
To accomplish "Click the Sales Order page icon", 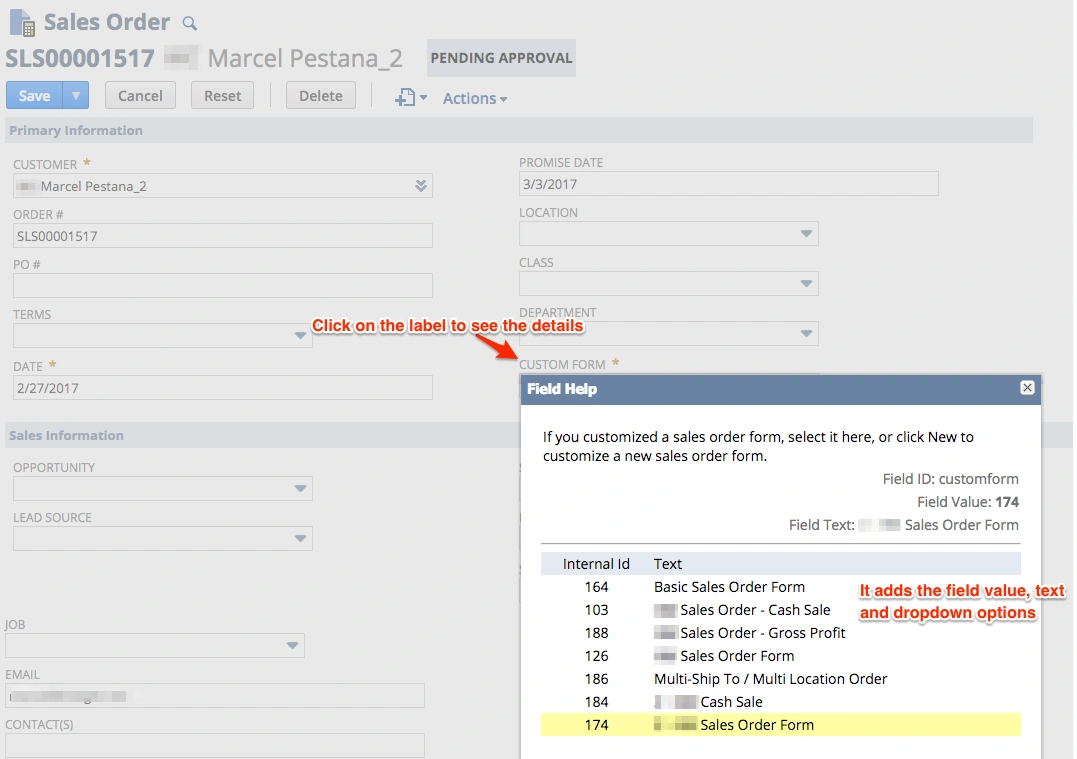I will coord(22,22).
